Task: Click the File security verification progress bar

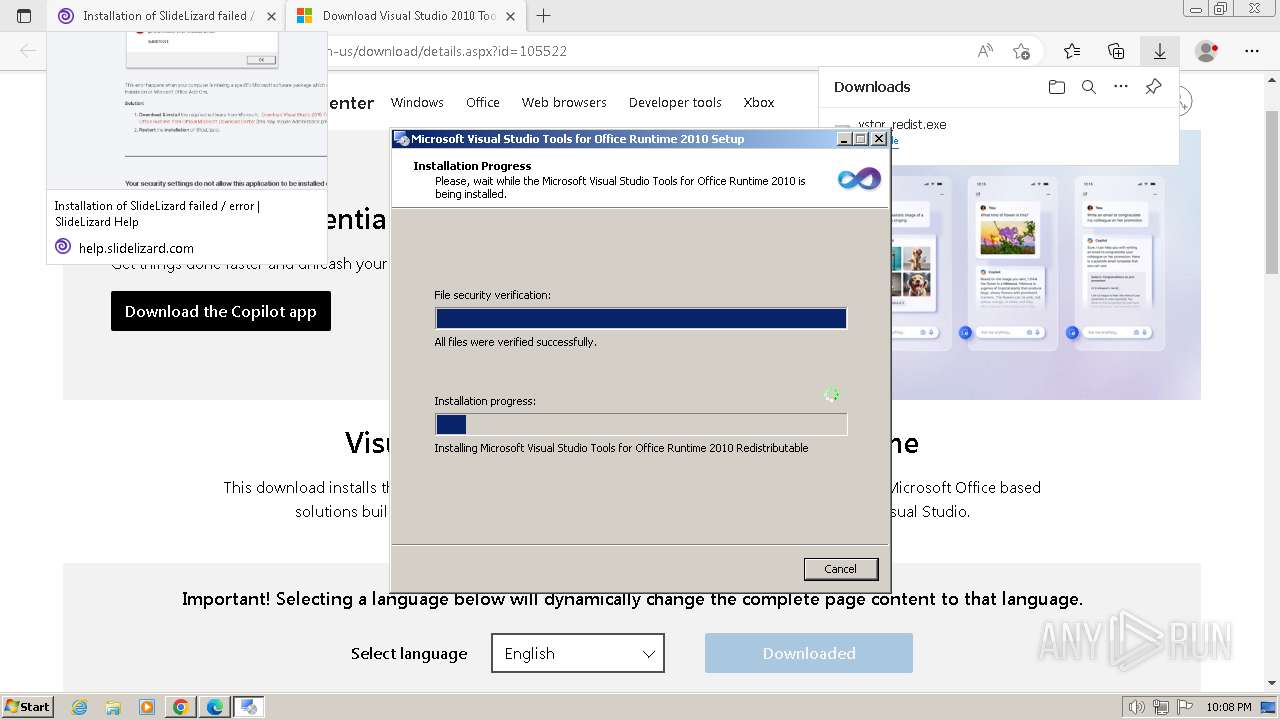Action: [641, 318]
